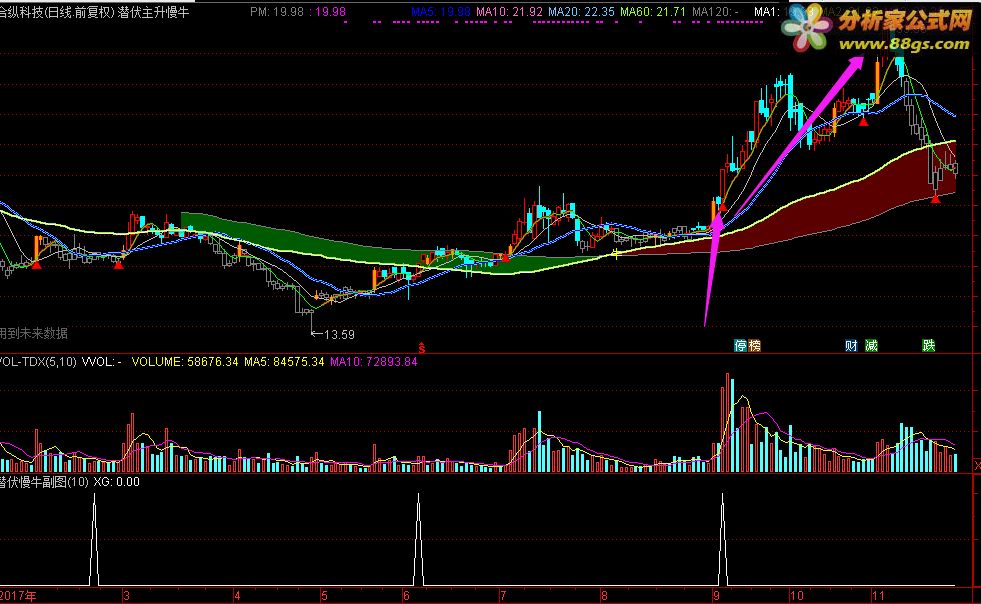Click the XG signal spike near June
Viewport: 981px width, 604px height.
coord(419,538)
